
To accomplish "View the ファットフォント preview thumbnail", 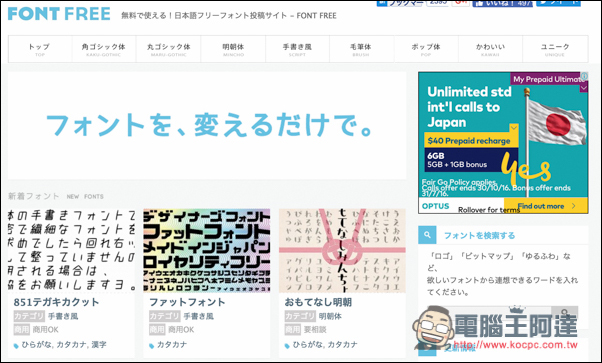I will pos(207,250).
